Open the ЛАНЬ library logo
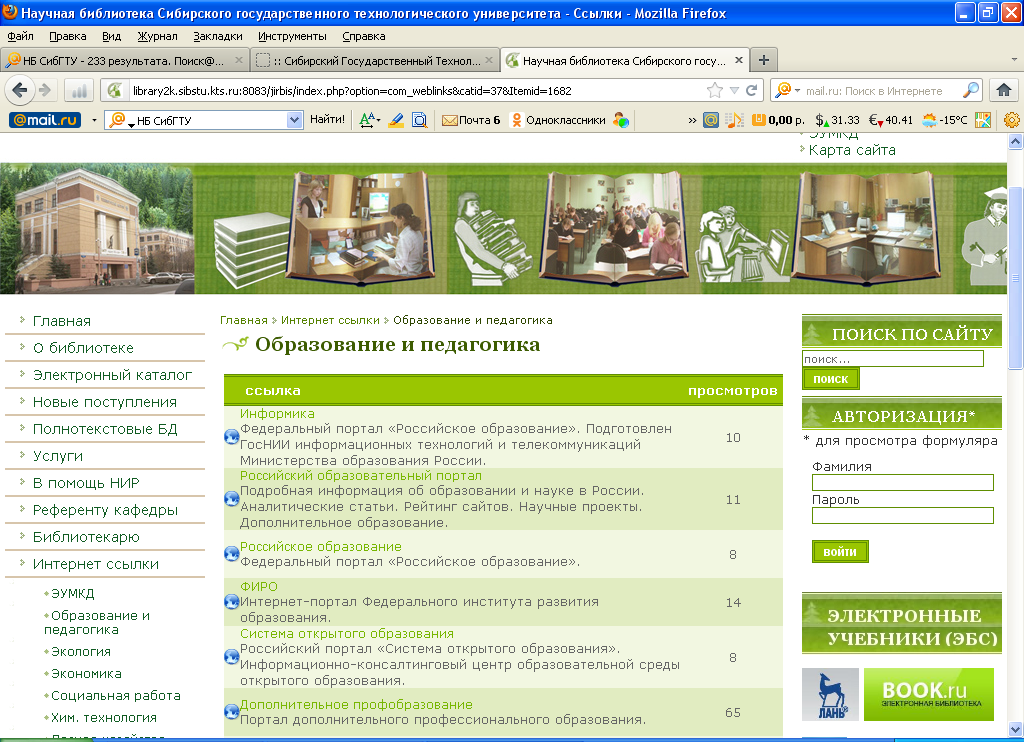The image size is (1024, 742). (x=830, y=694)
